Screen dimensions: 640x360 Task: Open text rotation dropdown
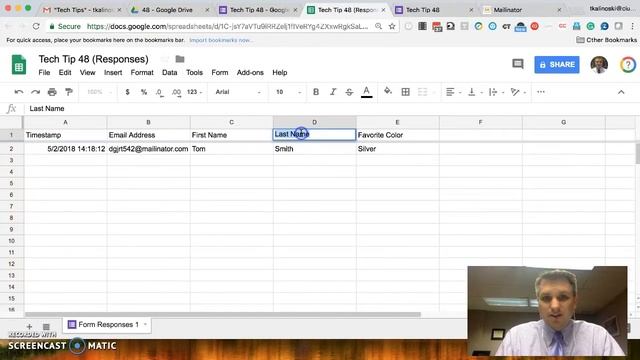(x=518, y=92)
